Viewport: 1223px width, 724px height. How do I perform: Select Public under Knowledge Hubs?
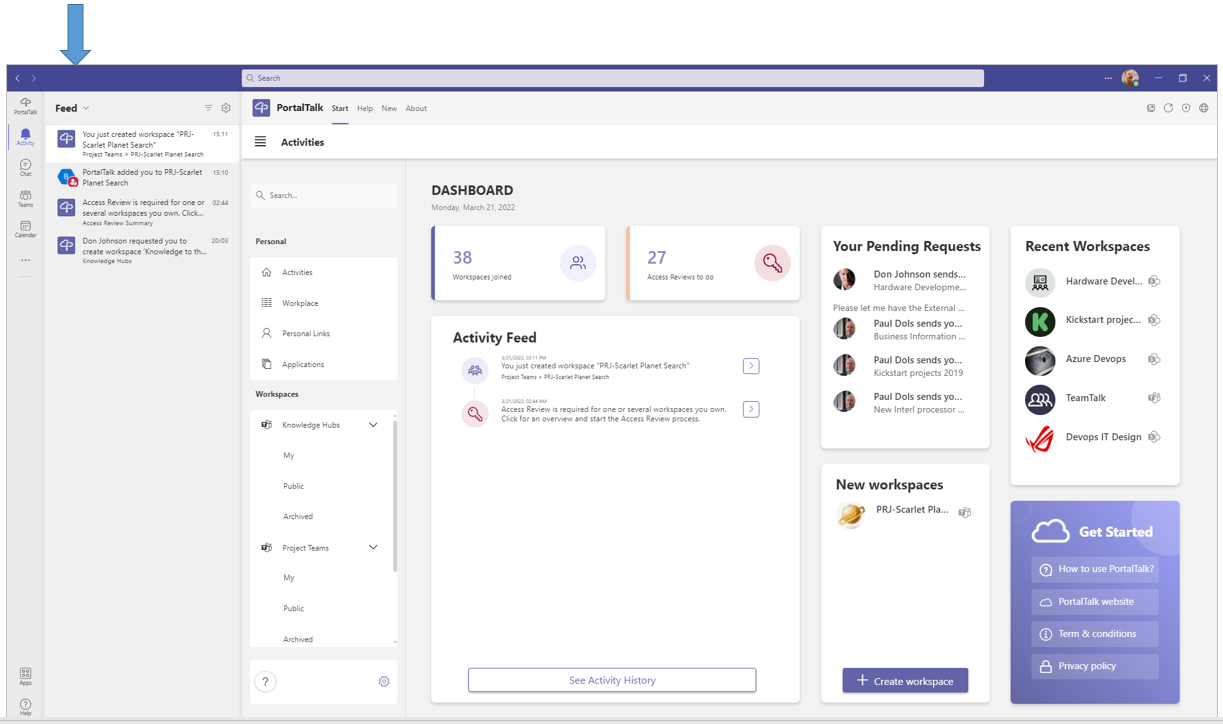coord(293,486)
